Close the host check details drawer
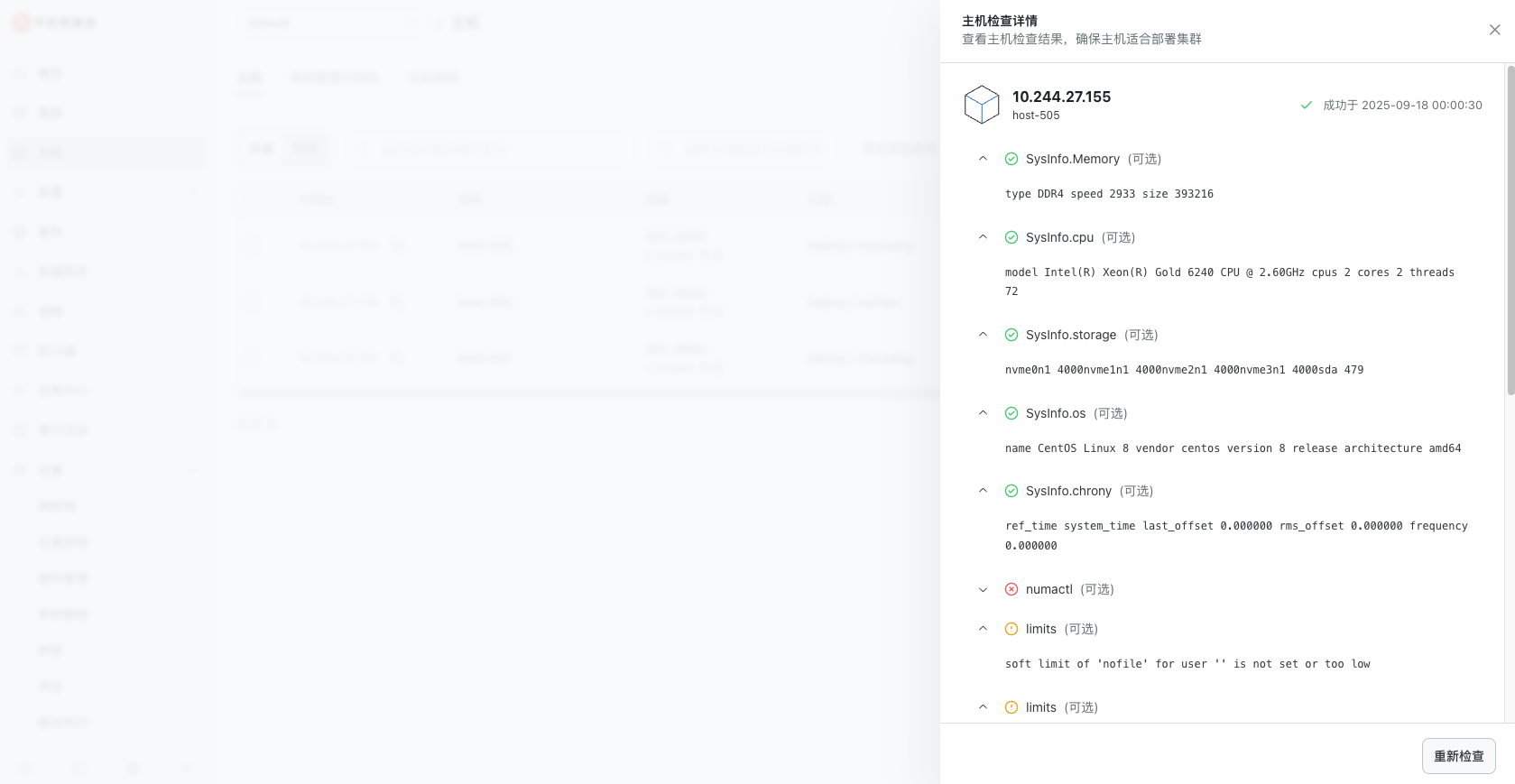This screenshot has width=1515, height=784. pos(1494,30)
